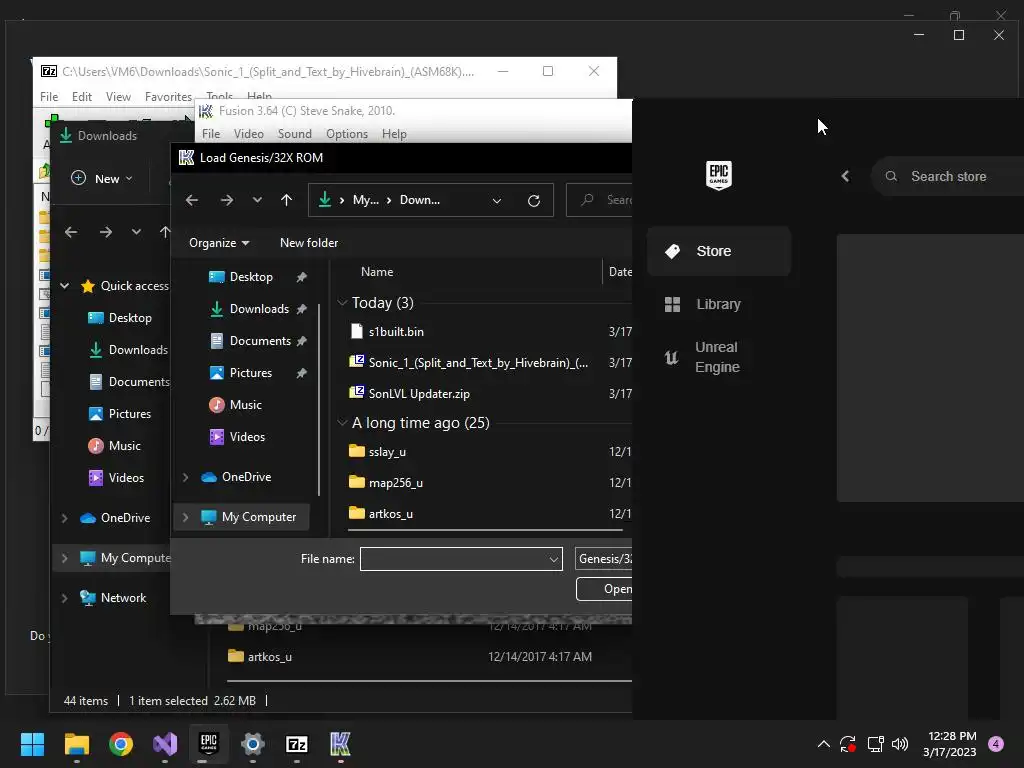Open the Library section in Epic launcher
This screenshot has height=768, width=1024.
718,304
